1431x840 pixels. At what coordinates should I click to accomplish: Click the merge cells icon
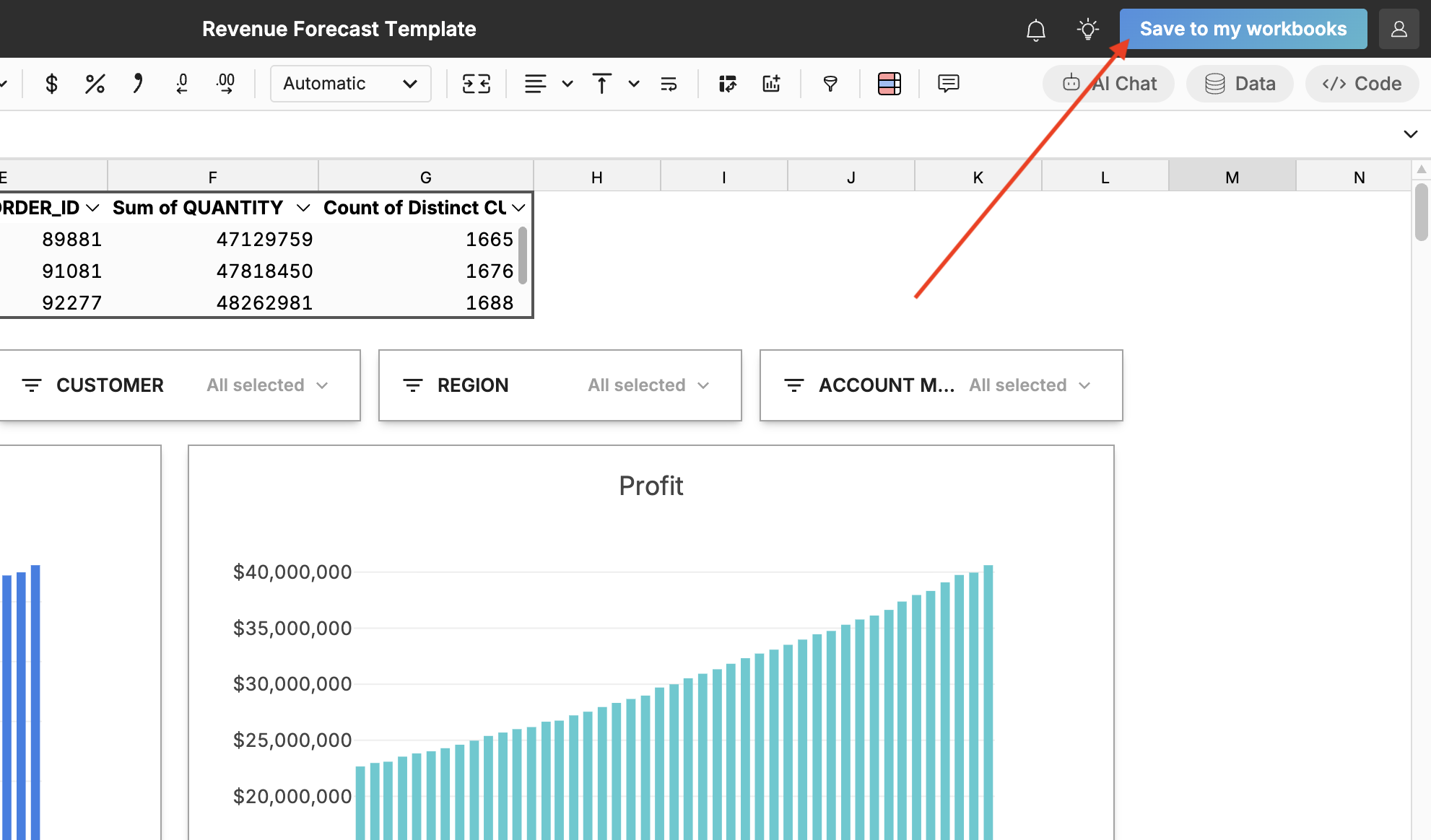click(477, 84)
